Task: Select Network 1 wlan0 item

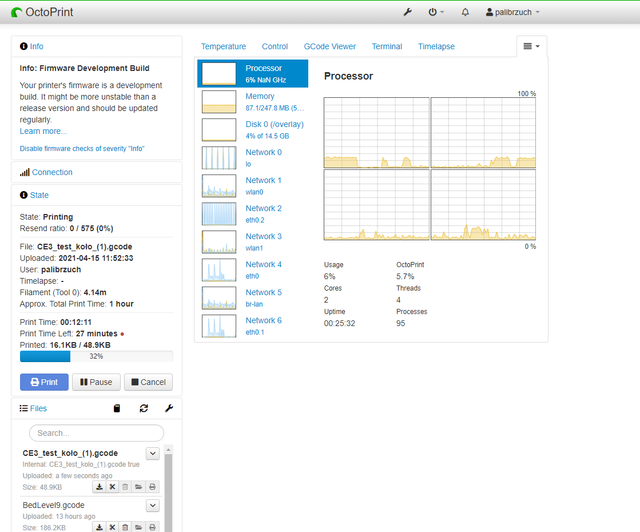Action: 253,186
